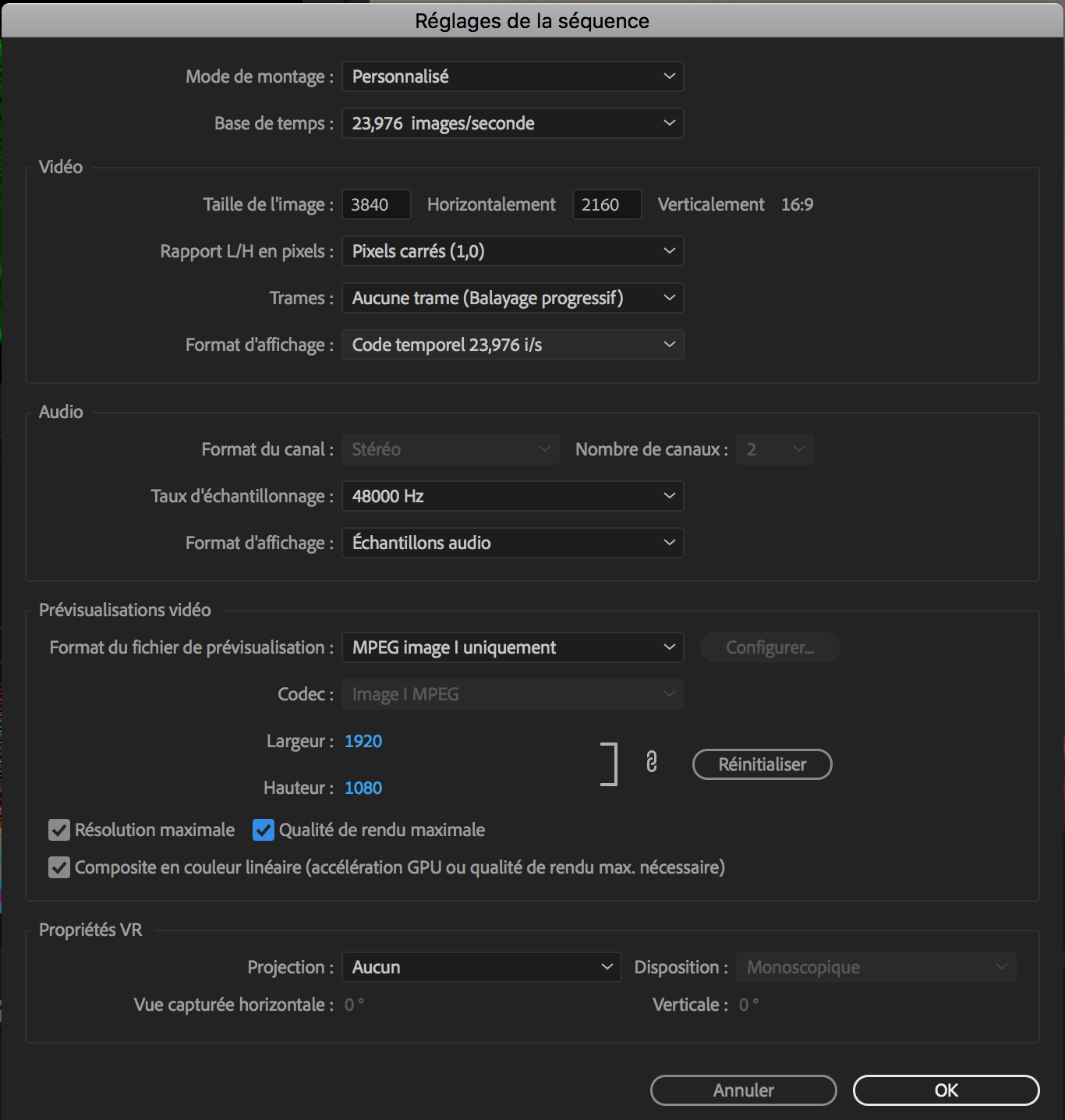This screenshot has height=1120, width=1065.
Task: Open the video Format d'affichage dropdown
Action: coord(513,345)
